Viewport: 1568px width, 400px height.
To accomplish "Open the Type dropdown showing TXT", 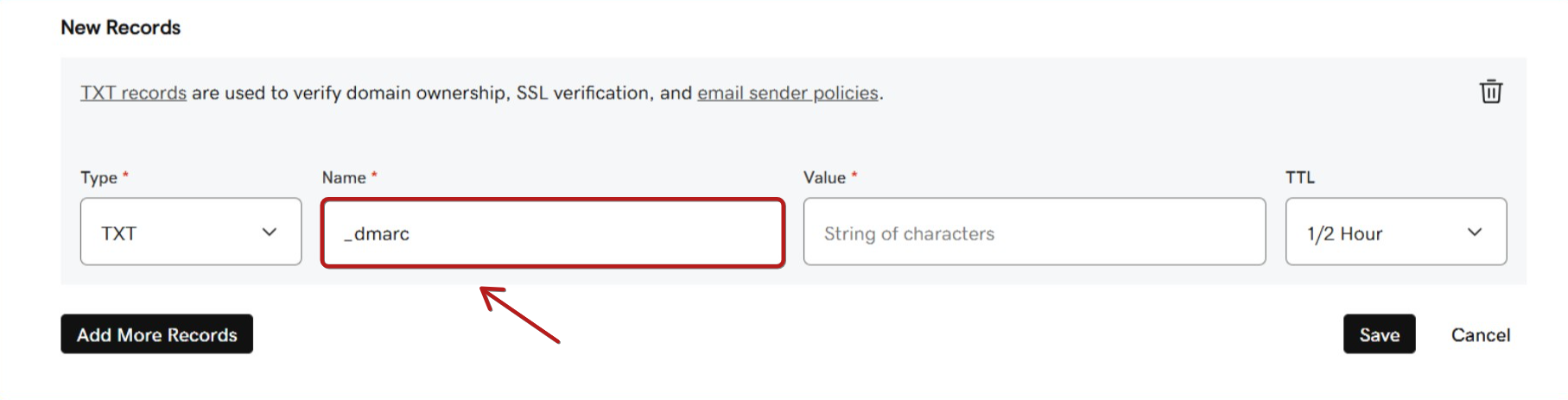I will [x=190, y=232].
